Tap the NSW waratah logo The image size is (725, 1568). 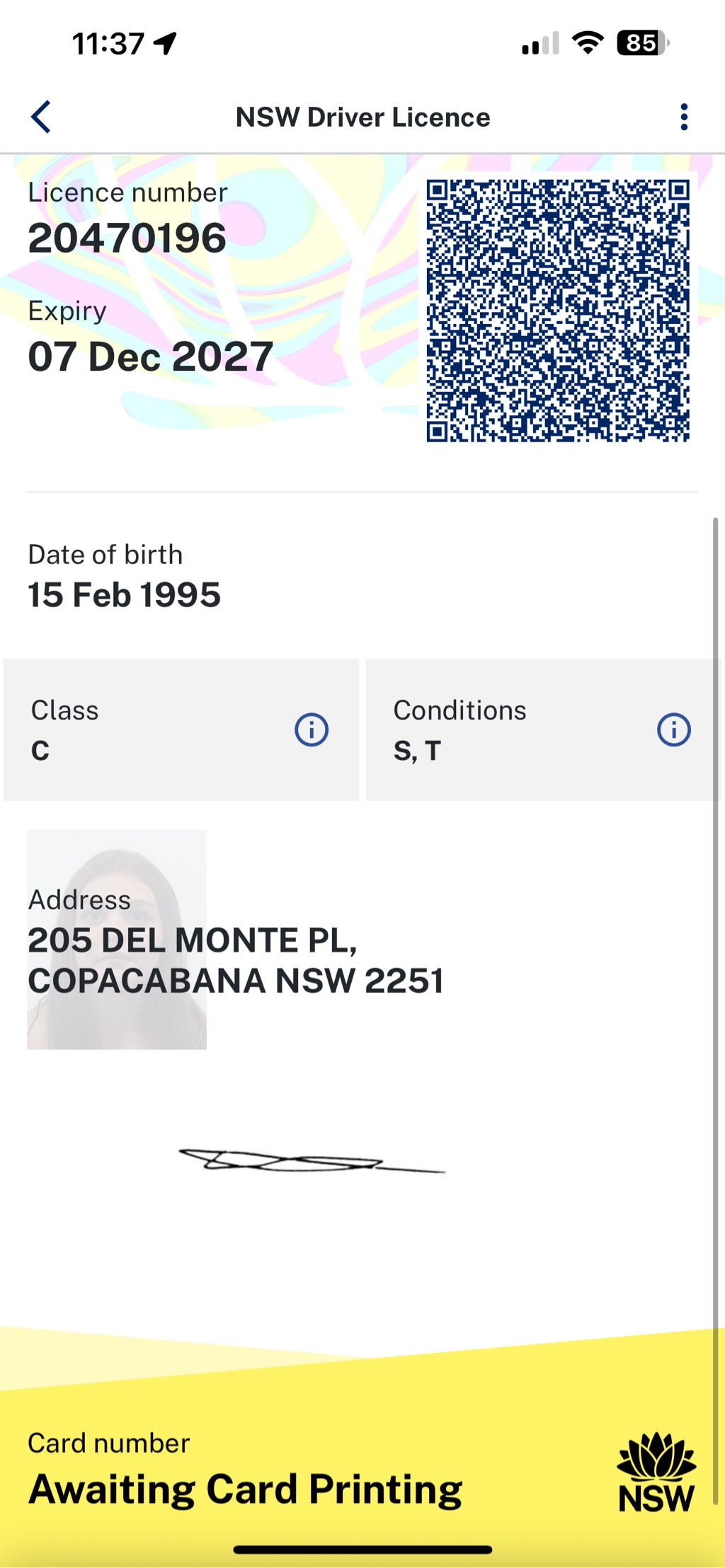click(x=656, y=1472)
